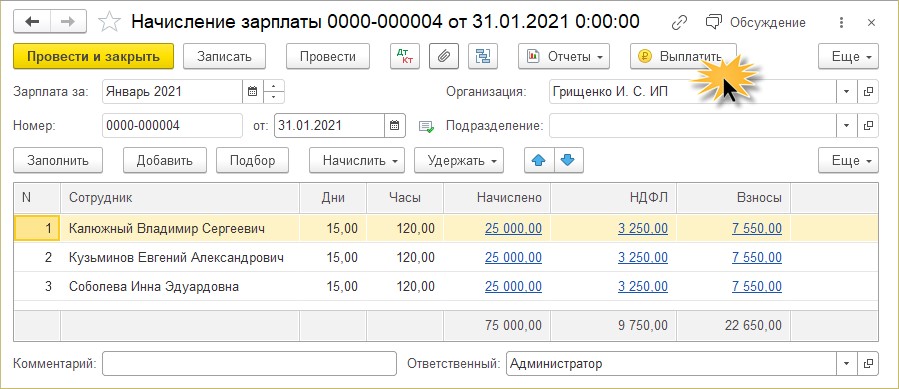Click the back navigation arrow
The image size is (899, 389).
point(32,22)
